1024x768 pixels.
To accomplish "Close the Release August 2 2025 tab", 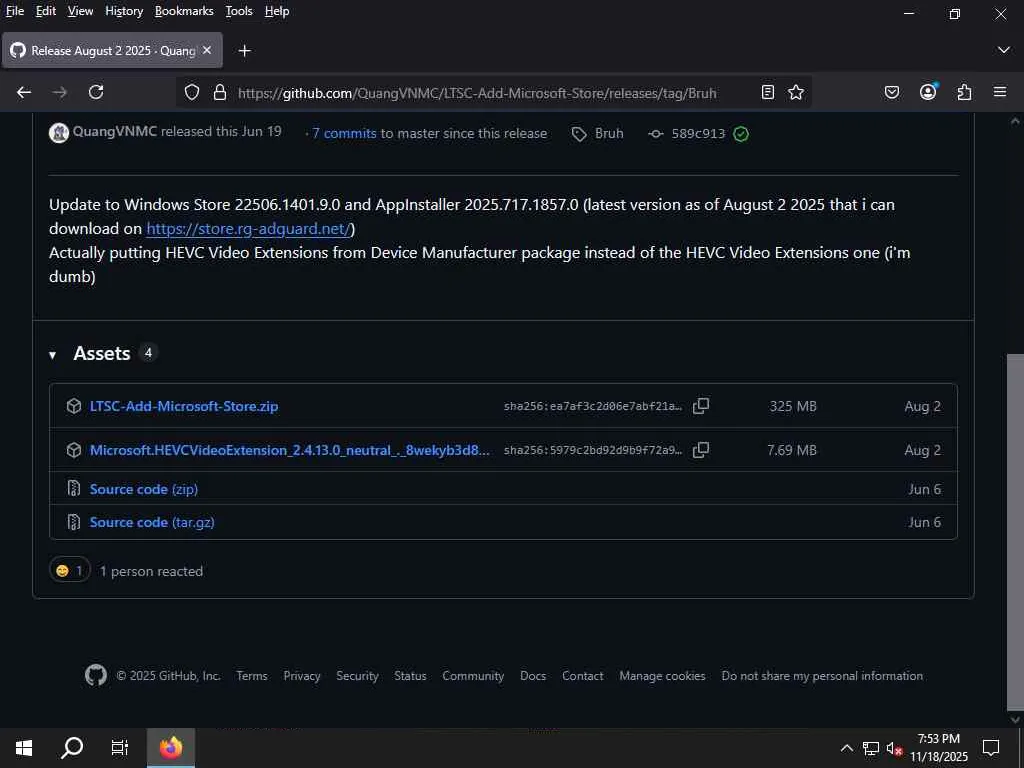I will [x=207, y=50].
